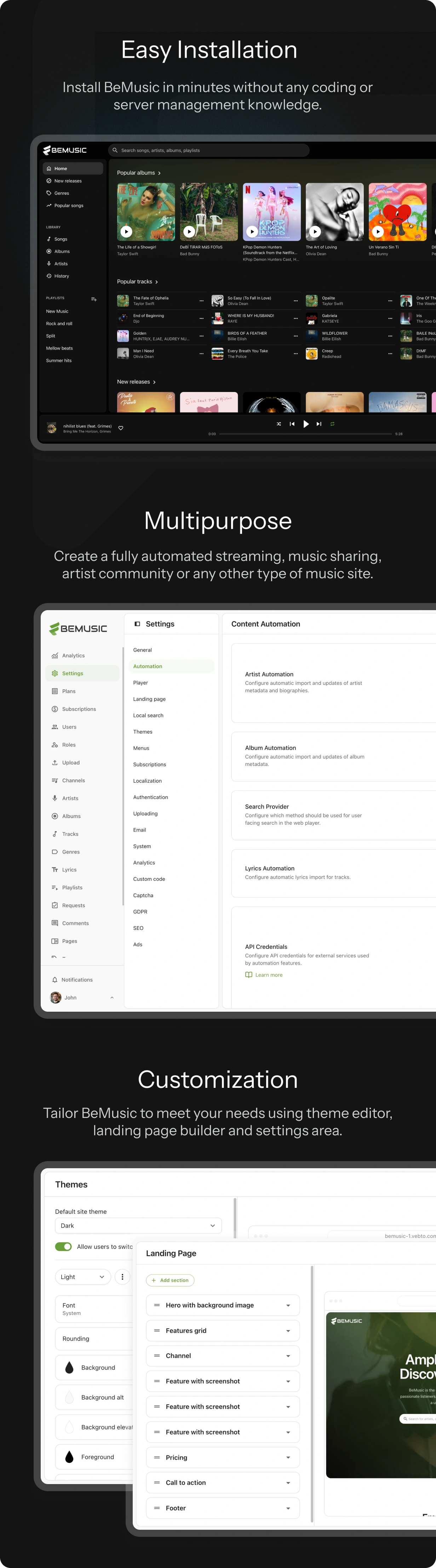Open the Light theme selector dropdown
The image size is (436, 1568).
click(83, 1277)
